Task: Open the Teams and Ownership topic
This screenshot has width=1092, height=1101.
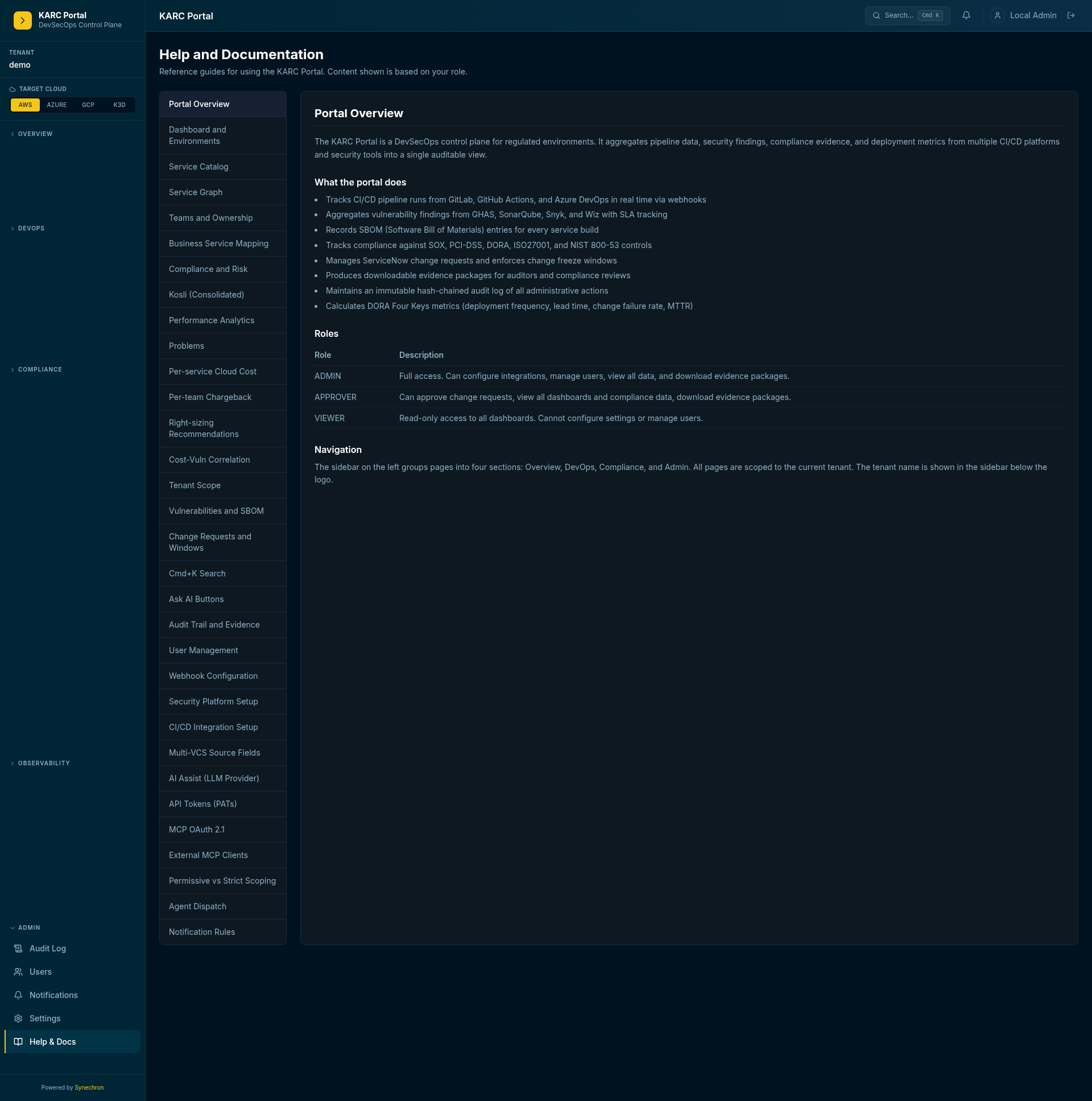Action: 223,218
